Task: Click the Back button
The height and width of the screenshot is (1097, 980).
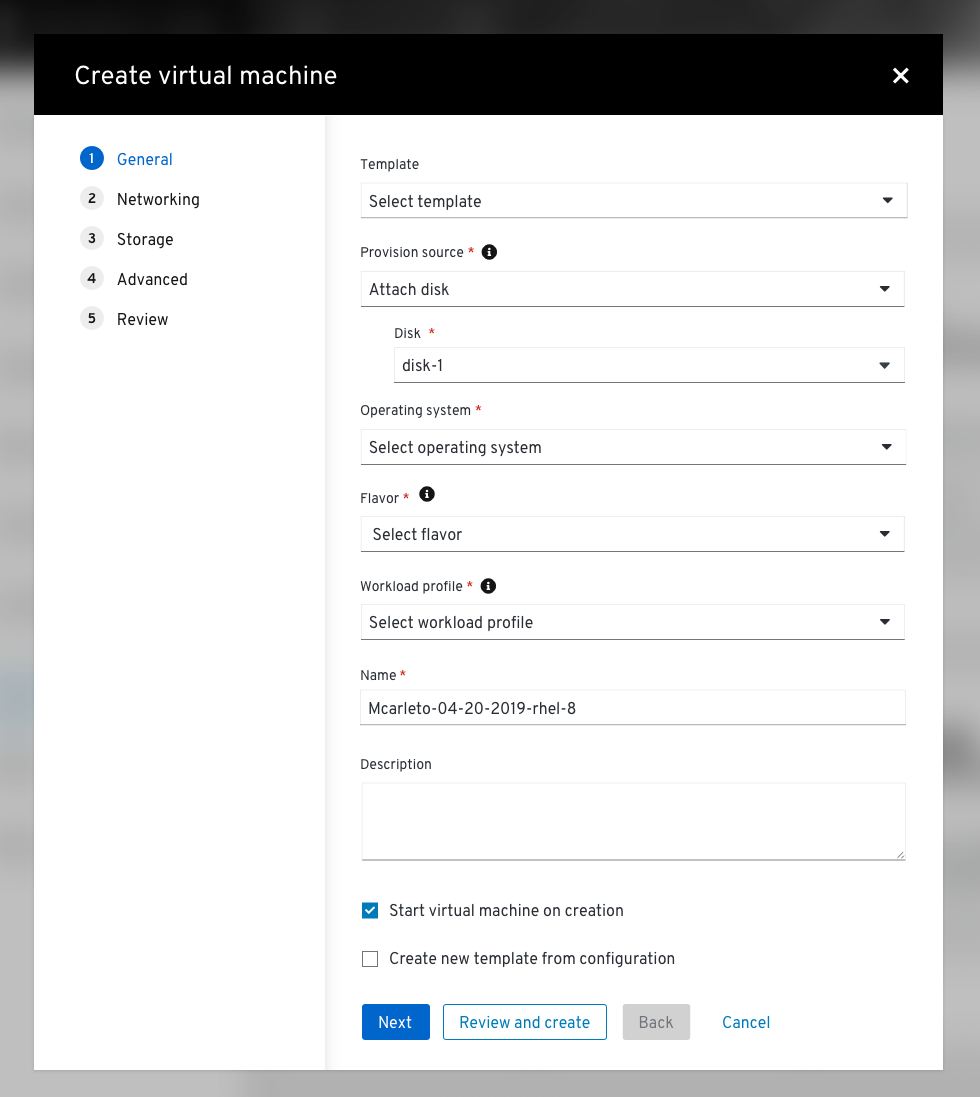Action: point(656,1022)
